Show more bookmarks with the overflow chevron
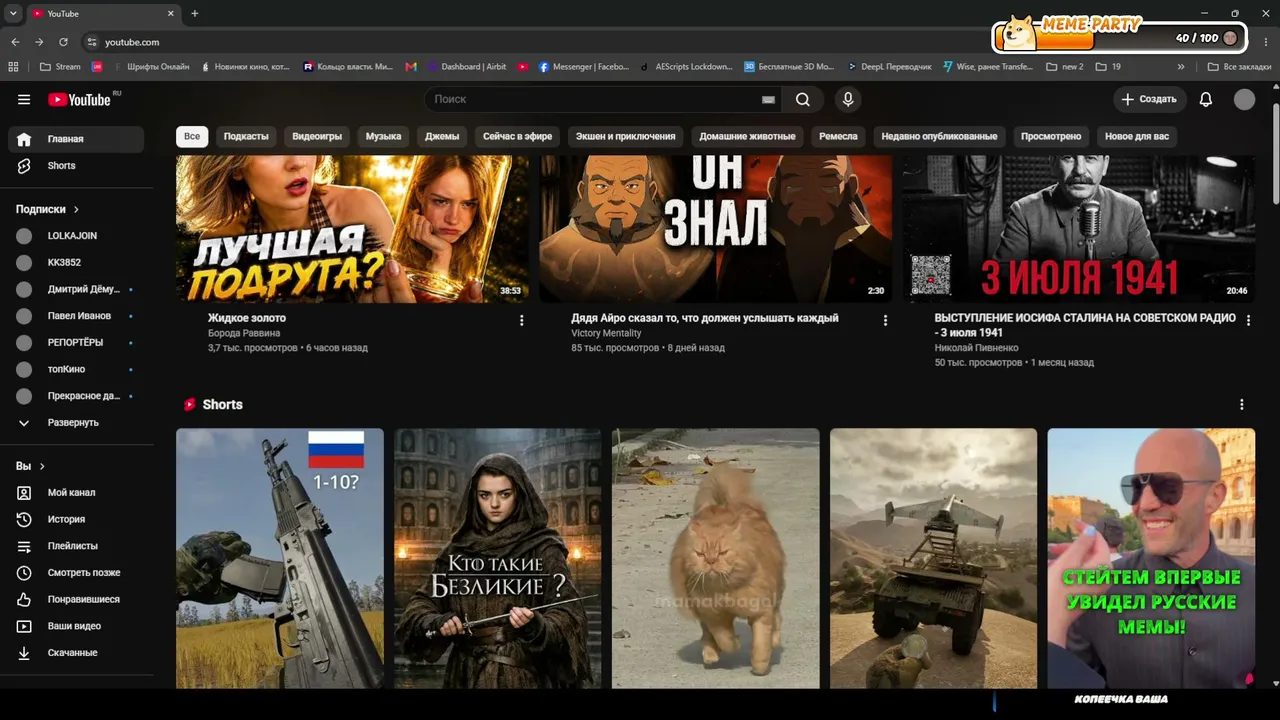 1181,67
